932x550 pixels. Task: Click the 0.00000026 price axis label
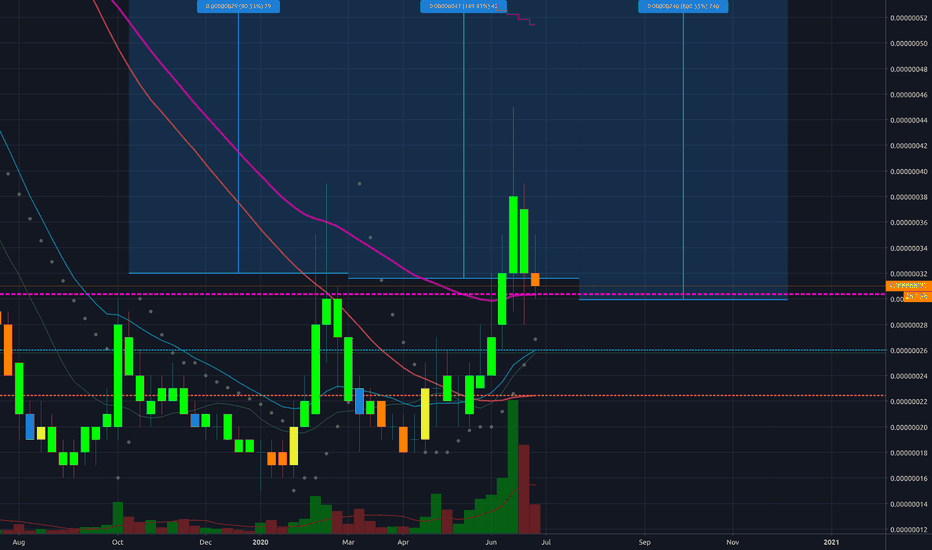pos(908,351)
